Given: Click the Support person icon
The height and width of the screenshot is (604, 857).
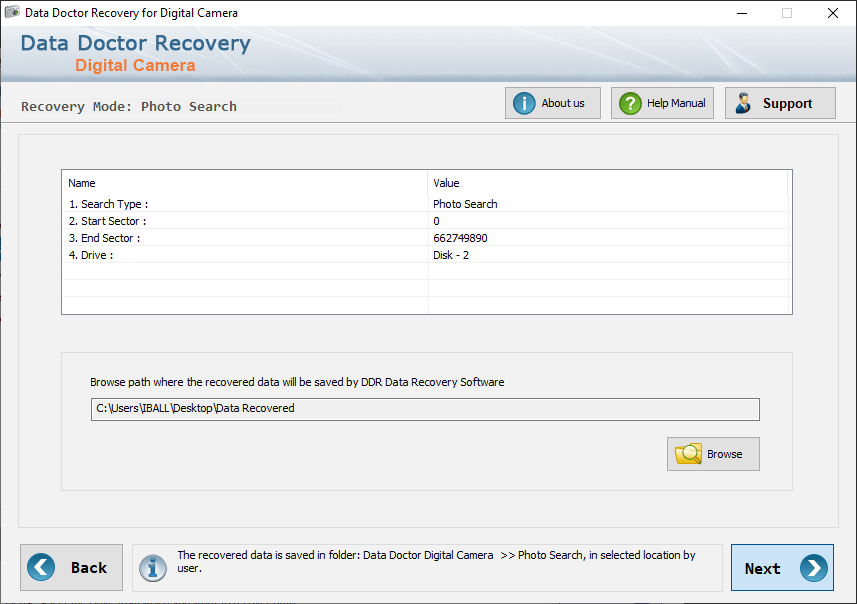Looking at the screenshot, I should [743, 103].
